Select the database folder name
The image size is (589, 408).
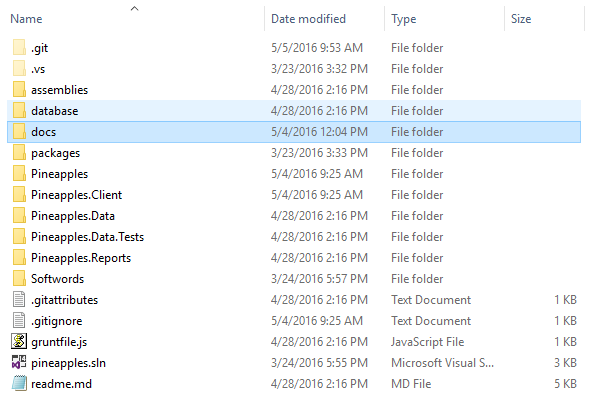point(55,111)
